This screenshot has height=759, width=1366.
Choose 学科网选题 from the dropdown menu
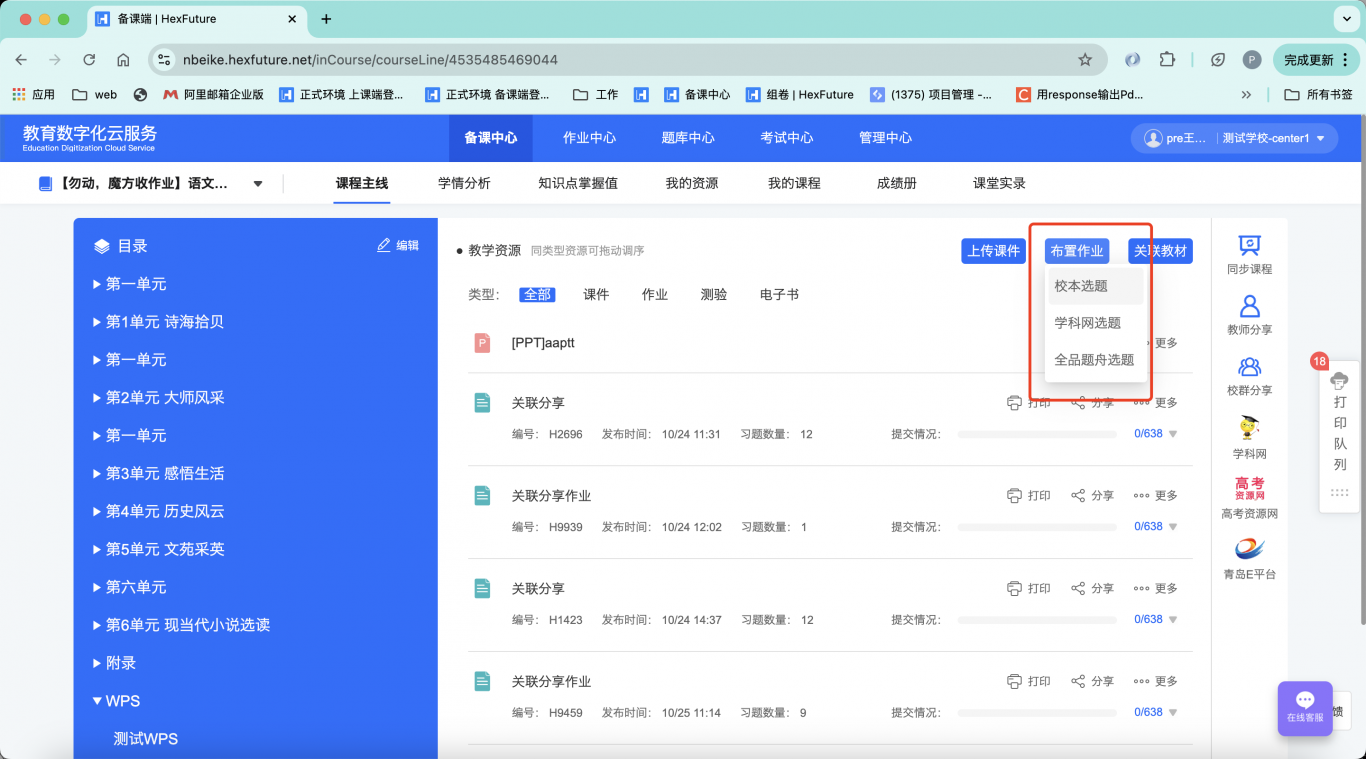(1095, 323)
